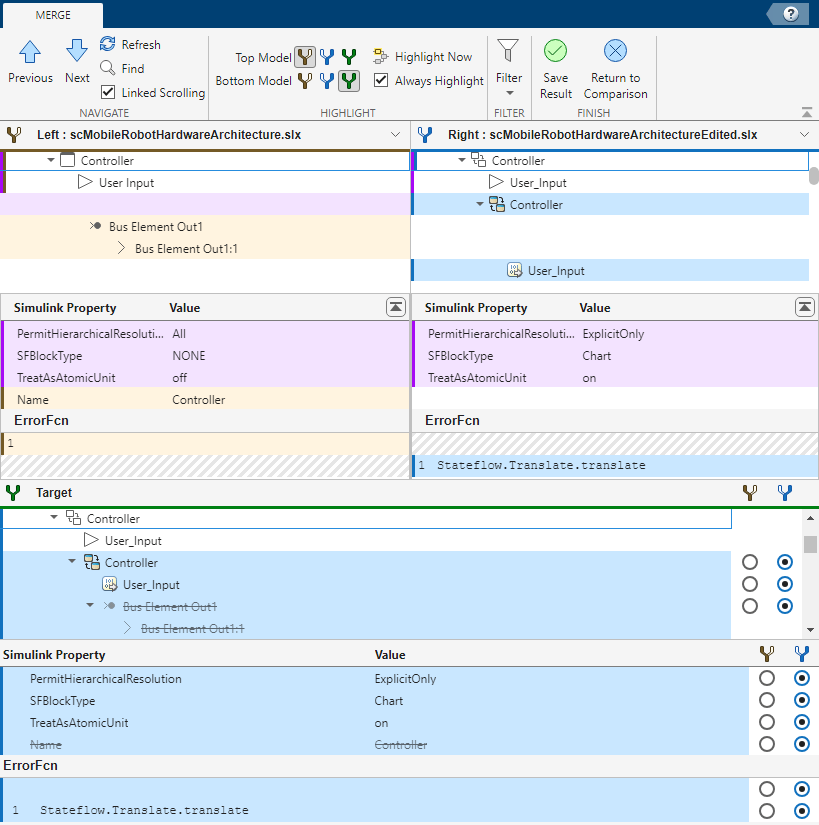Collapse the chart Controller node in Right tree
The width and height of the screenshot is (819, 825).
click(480, 204)
